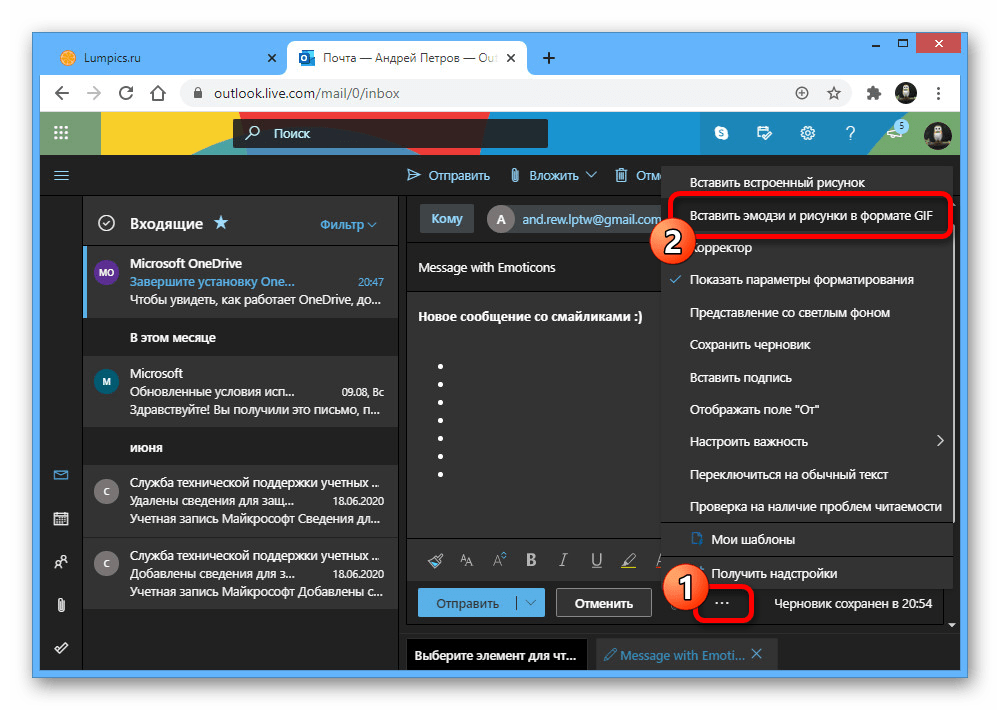Open Outlook settings gear
The width and height of the screenshot is (1000, 710).
click(x=807, y=133)
